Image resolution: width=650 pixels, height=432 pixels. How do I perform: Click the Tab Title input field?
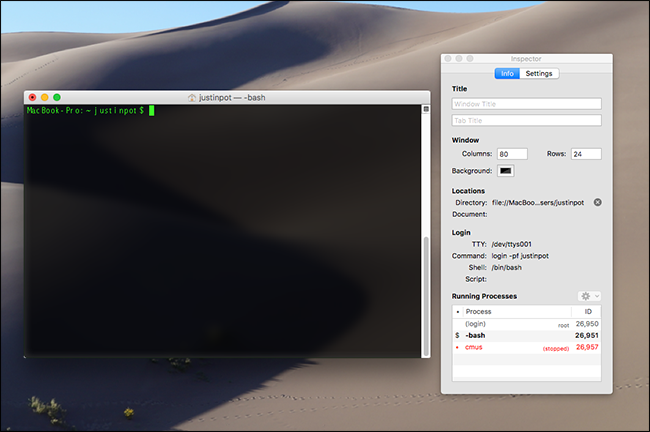[526, 120]
